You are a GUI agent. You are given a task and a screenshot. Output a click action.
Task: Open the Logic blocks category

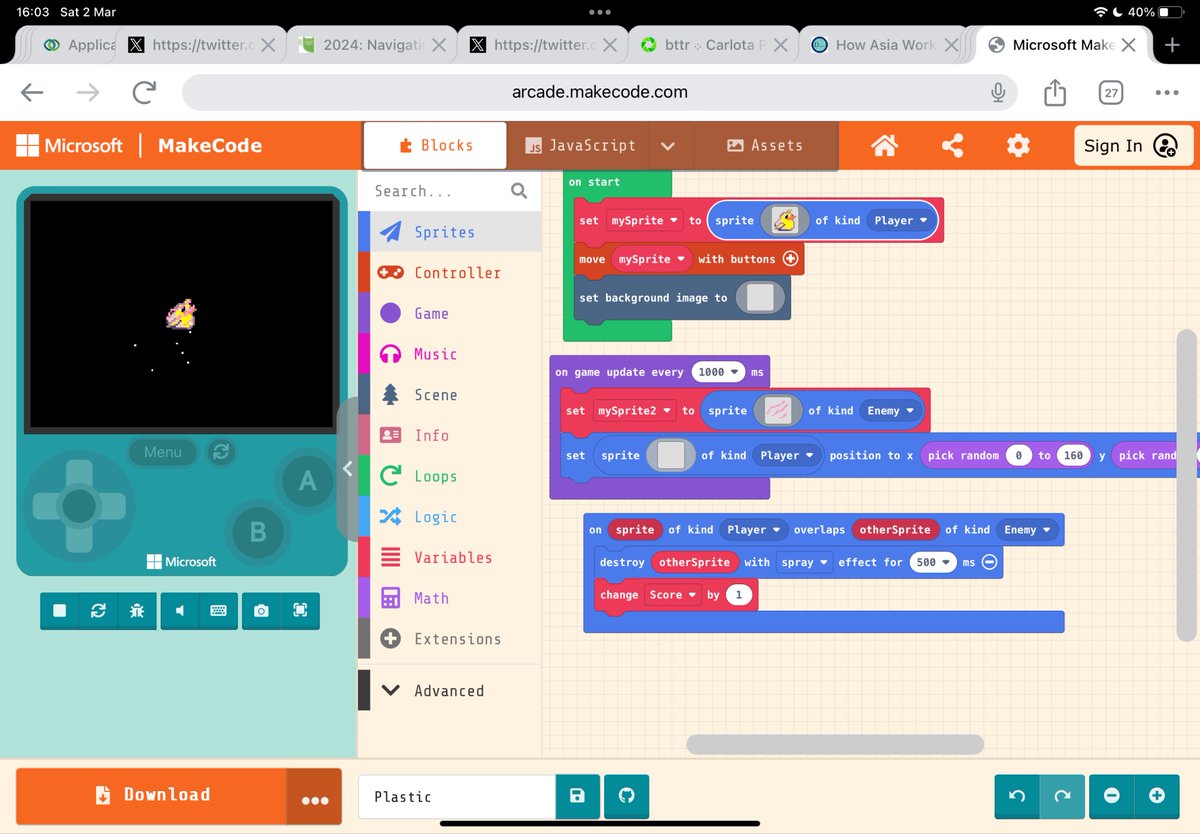point(449,517)
